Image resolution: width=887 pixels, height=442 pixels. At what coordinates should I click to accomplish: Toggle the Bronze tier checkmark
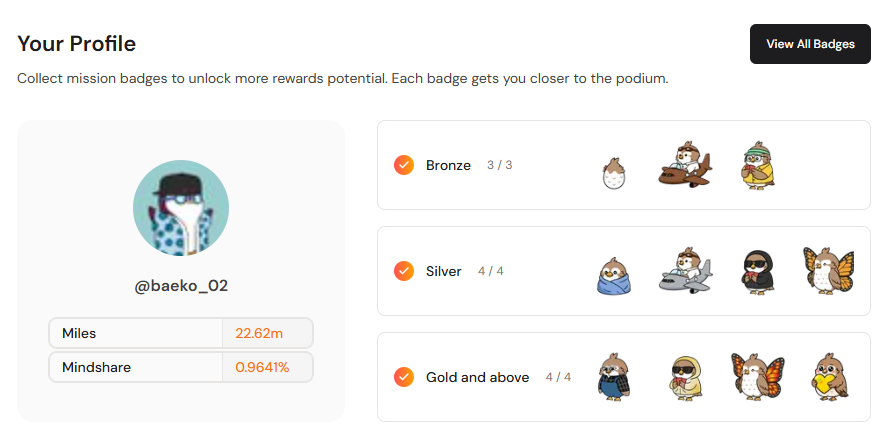(404, 165)
